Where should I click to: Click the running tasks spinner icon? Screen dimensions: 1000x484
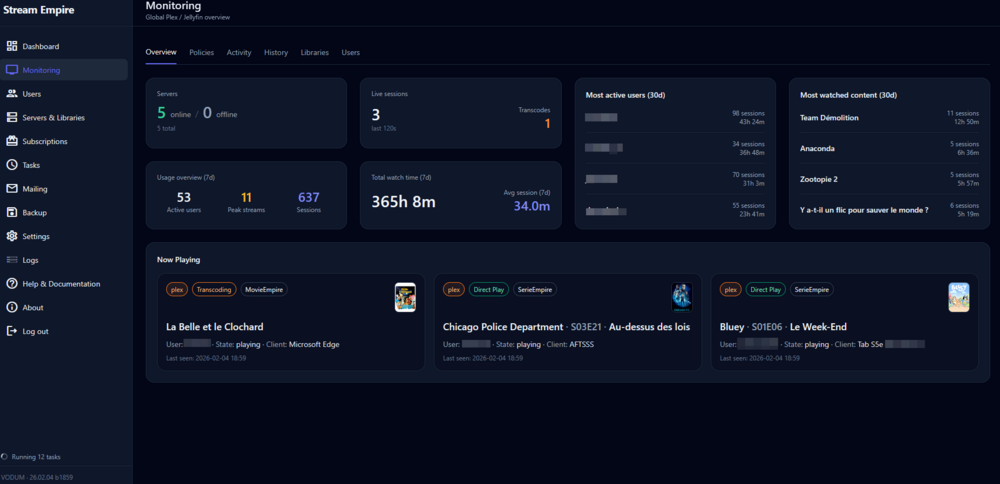(5, 457)
